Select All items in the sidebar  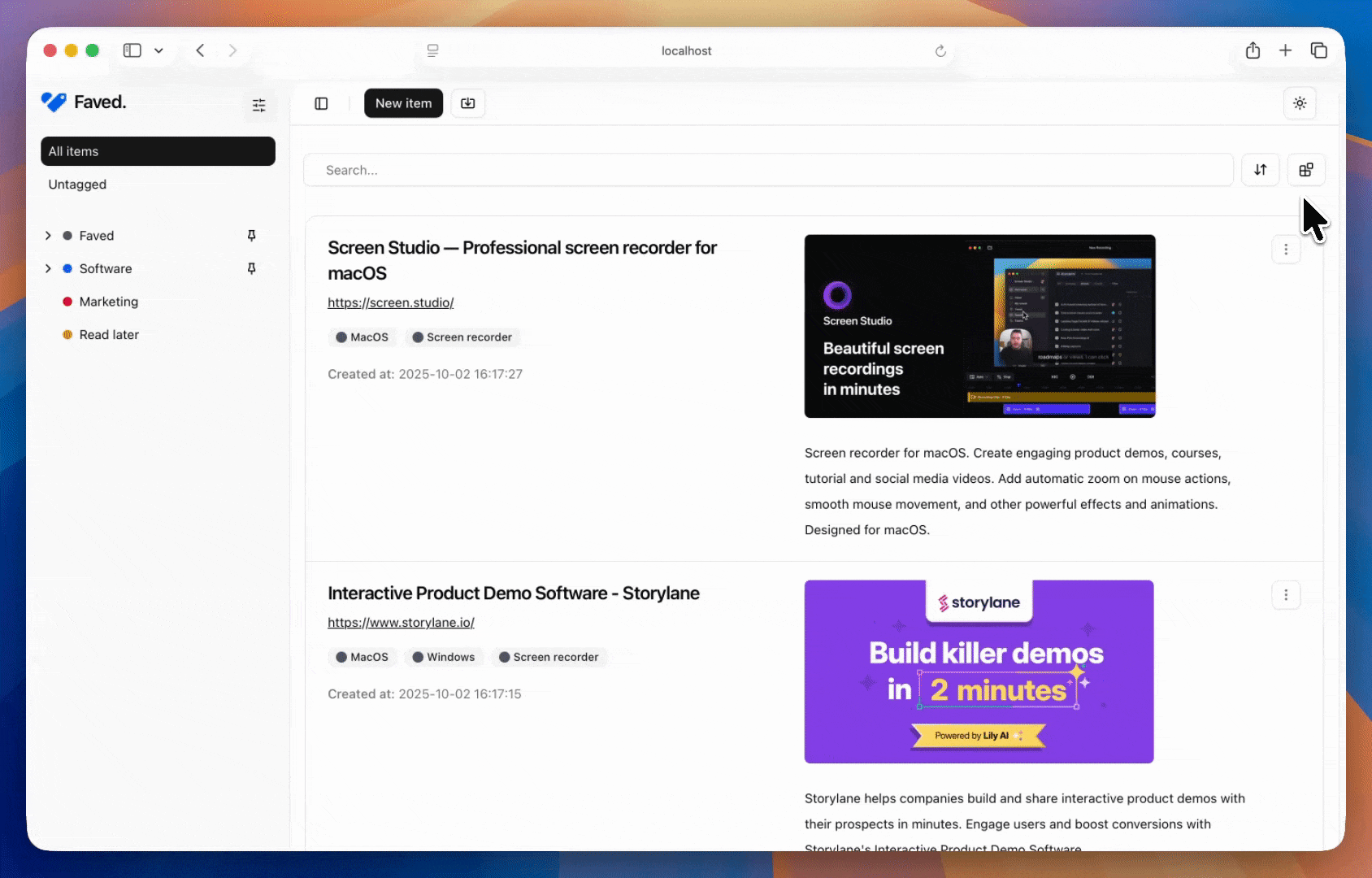[158, 151]
